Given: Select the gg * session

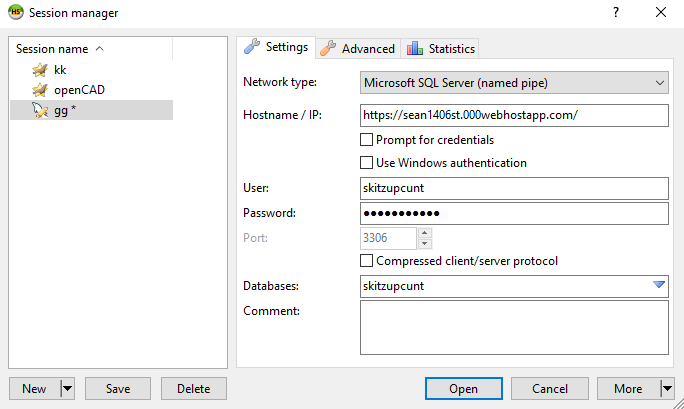Looking at the screenshot, I should click(92, 110).
